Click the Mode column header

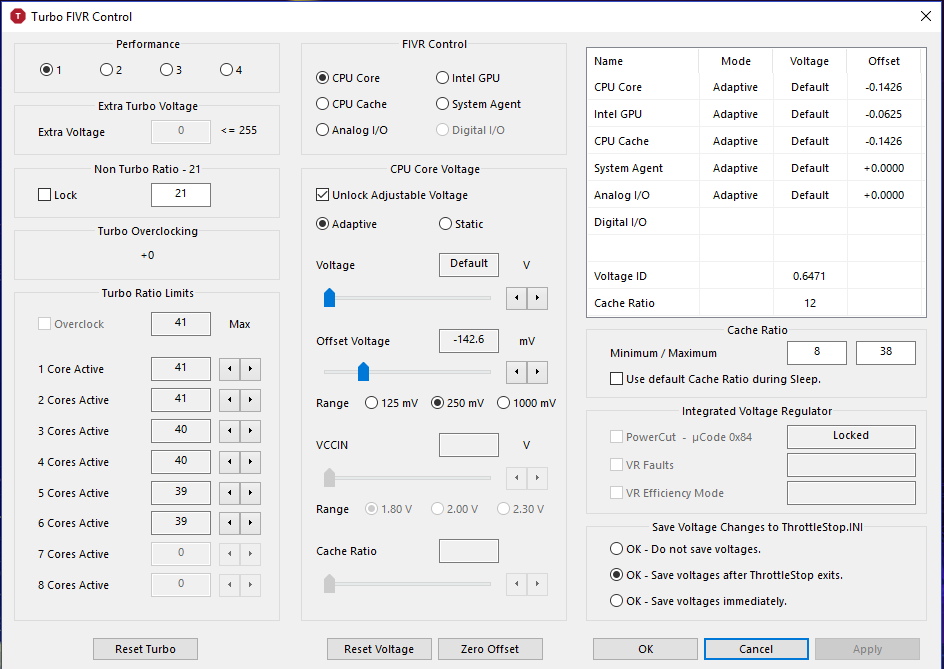pyautogui.click(x=736, y=61)
